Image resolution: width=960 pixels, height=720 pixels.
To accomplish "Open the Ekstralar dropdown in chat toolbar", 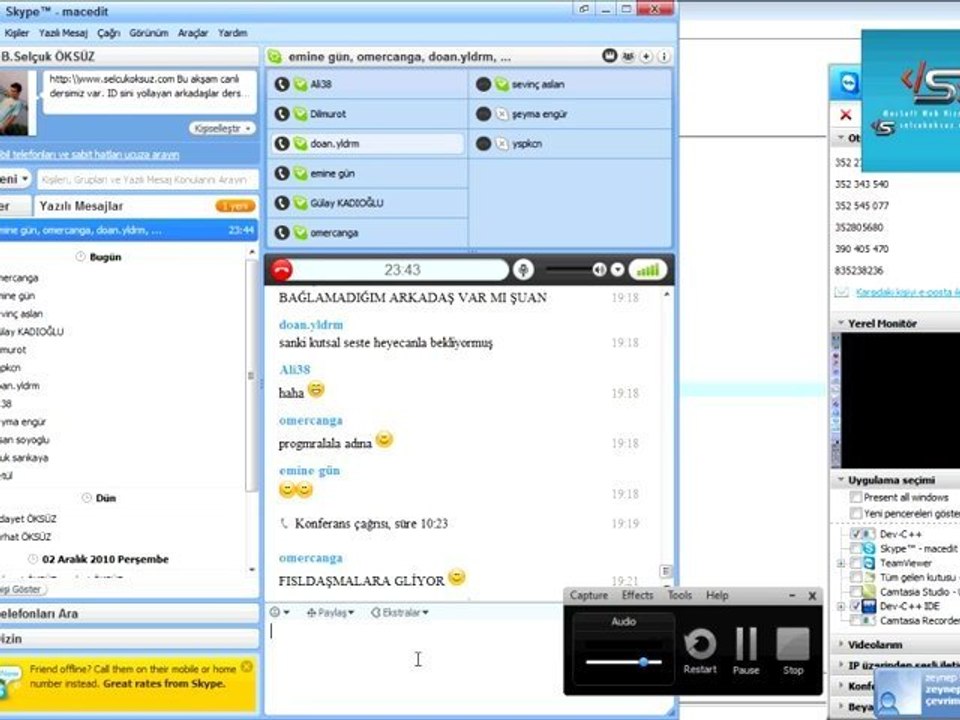I will coord(400,612).
